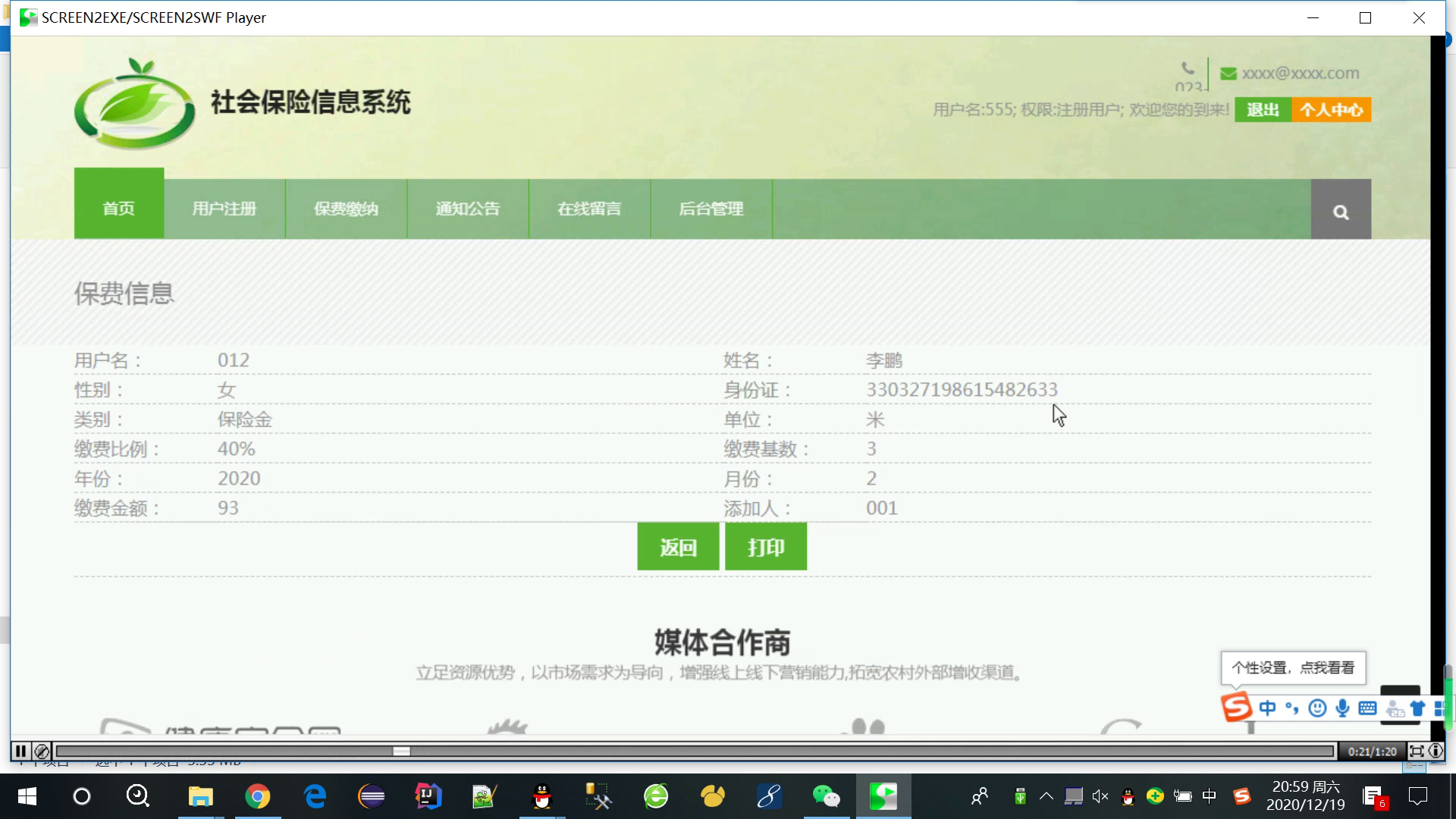Open 后台管理 from the navigation bar

711,209
